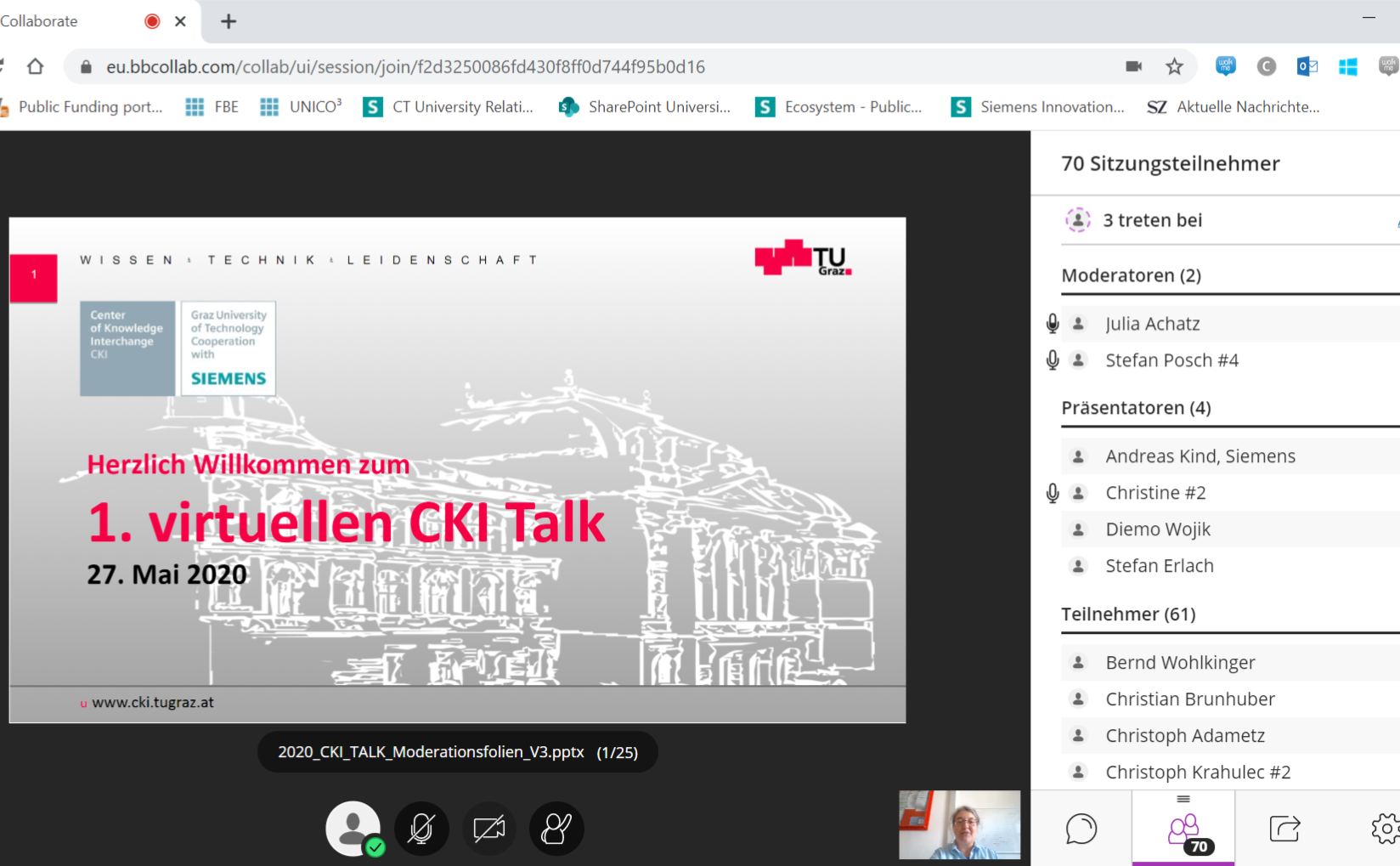Open the share content panel icon

pyautogui.click(x=1284, y=829)
